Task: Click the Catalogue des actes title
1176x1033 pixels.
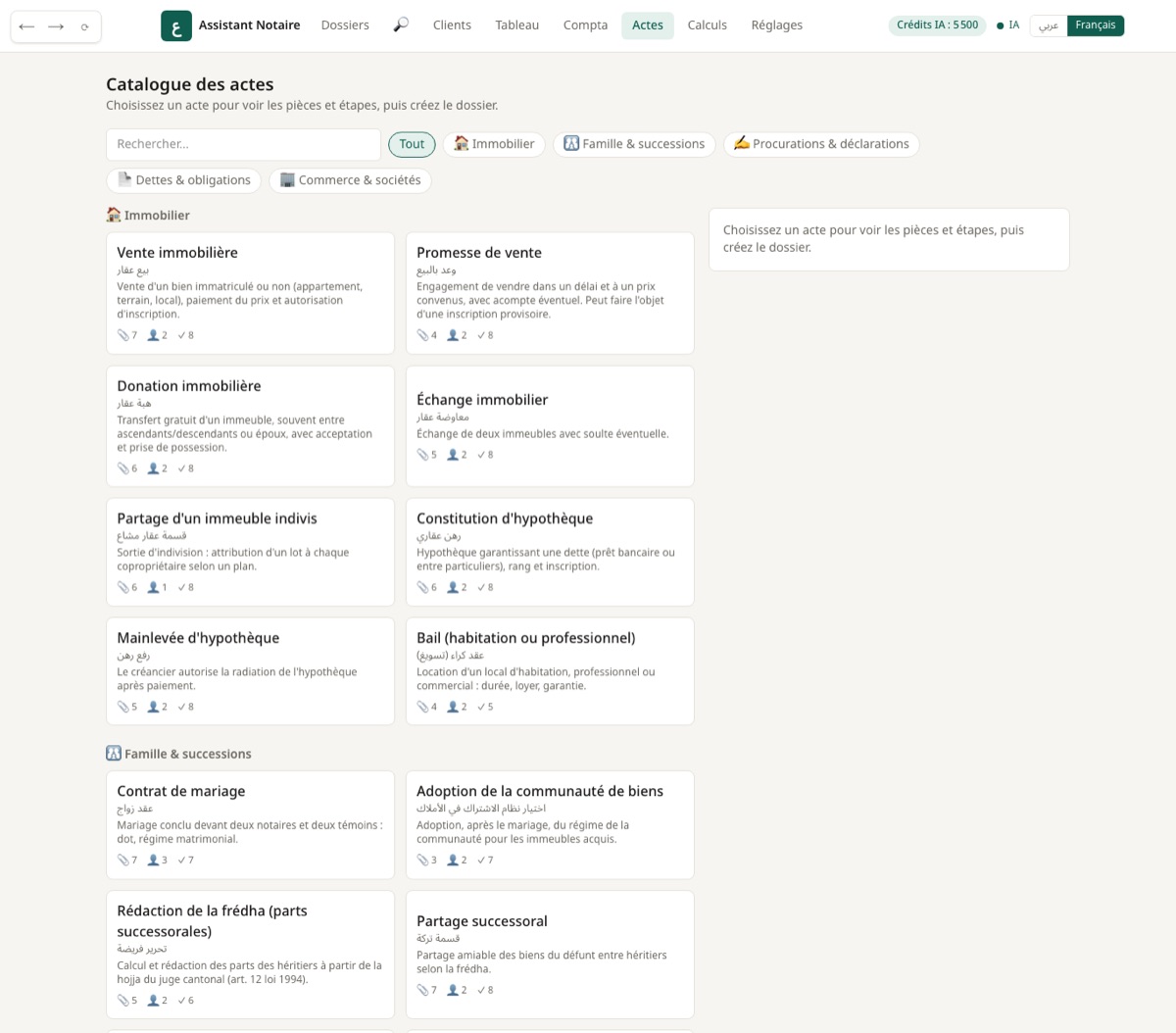Action: point(190,84)
